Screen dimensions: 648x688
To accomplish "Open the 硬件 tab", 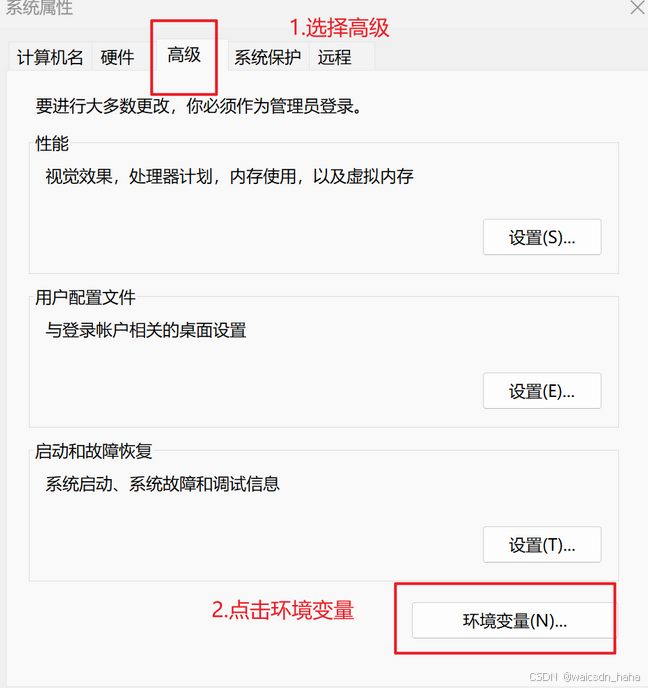I will click(x=117, y=57).
